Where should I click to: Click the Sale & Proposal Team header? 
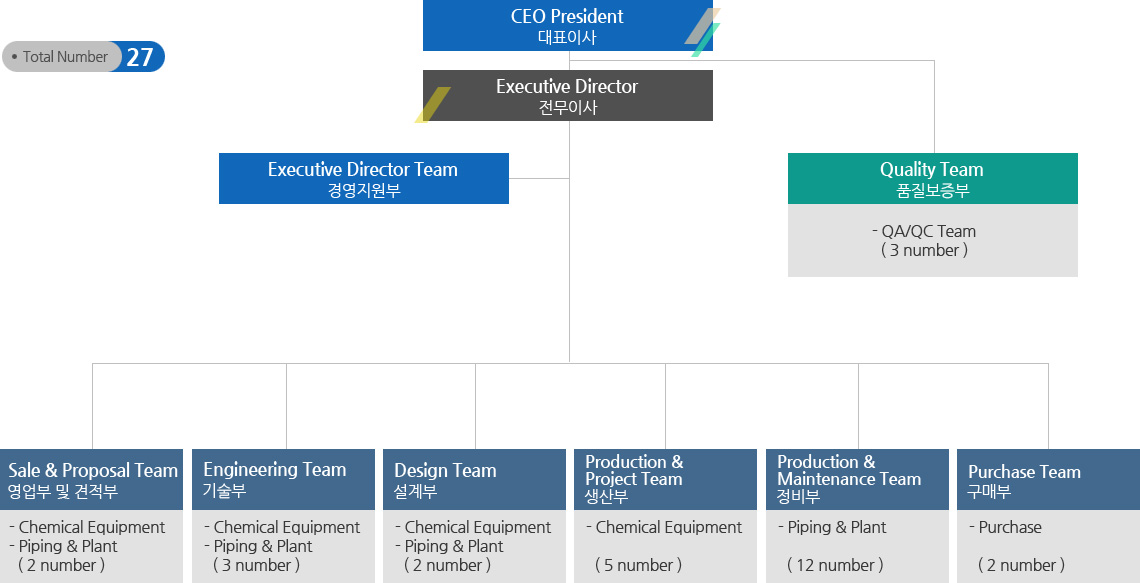tap(92, 479)
